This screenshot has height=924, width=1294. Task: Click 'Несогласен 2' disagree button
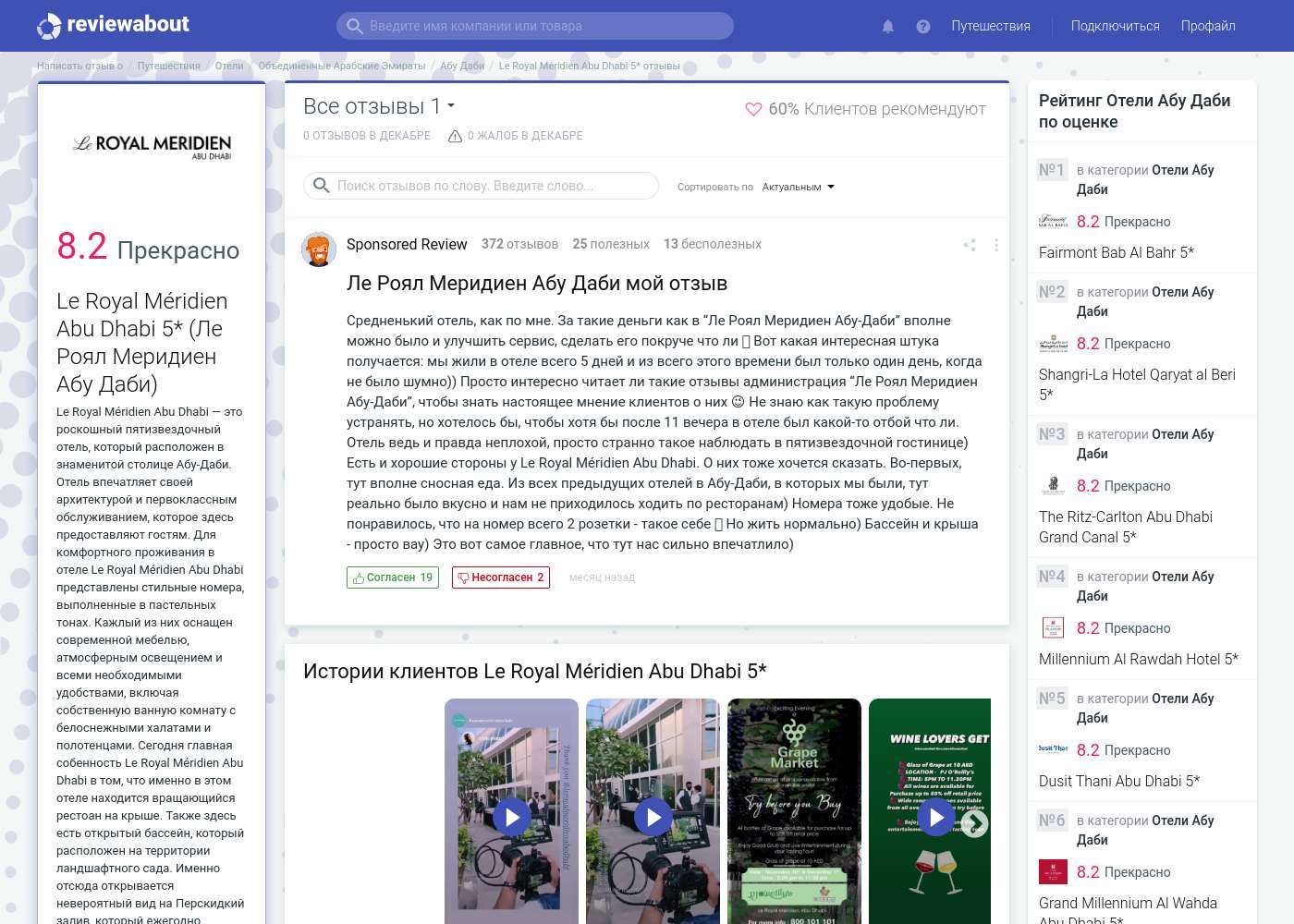point(500,577)
